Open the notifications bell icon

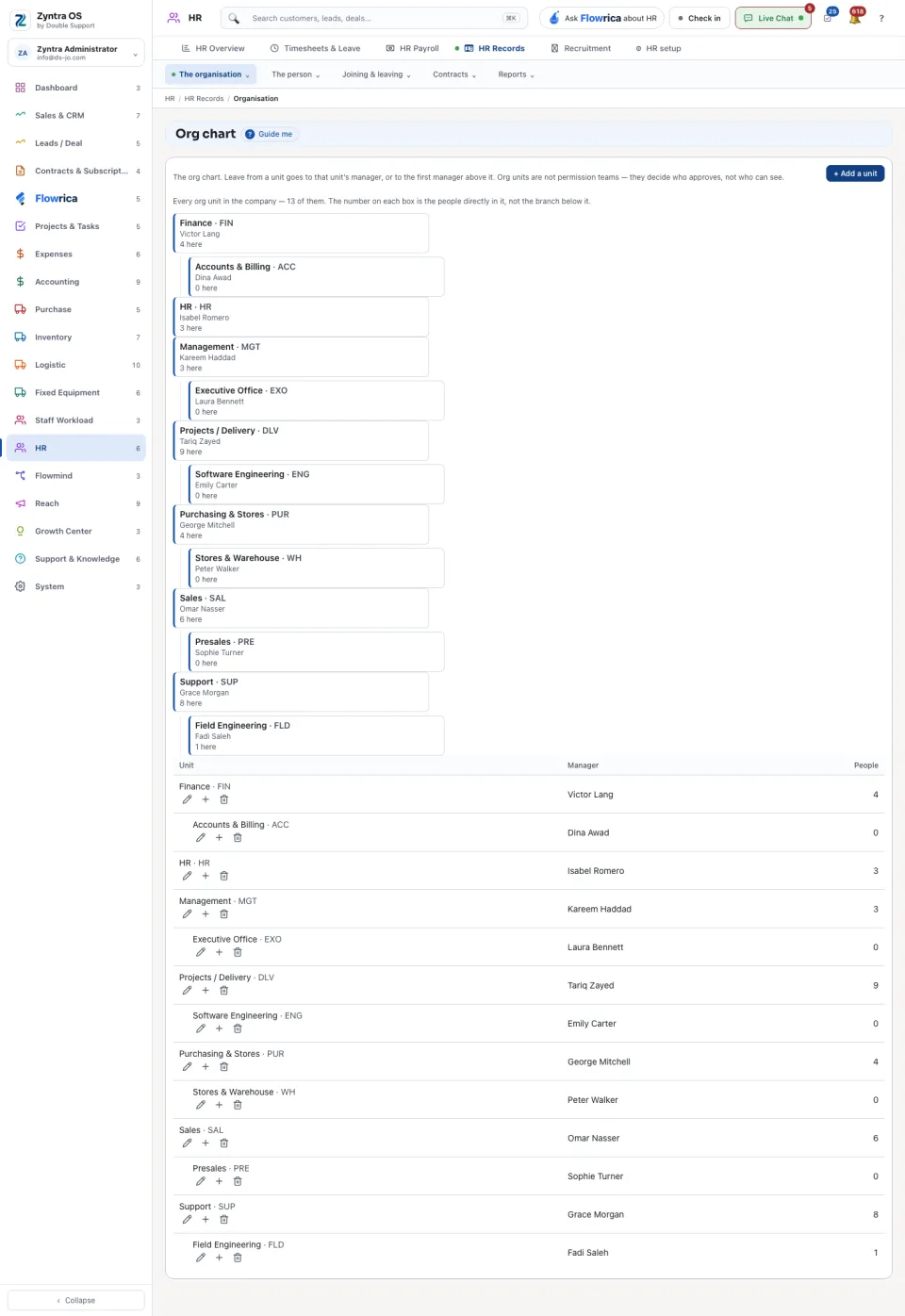(x=855, y=18)
